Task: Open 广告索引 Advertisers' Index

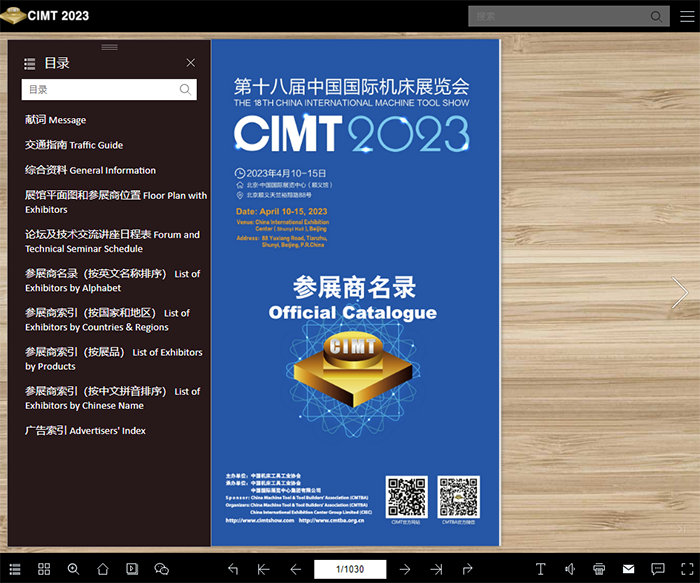Action: 85,430
